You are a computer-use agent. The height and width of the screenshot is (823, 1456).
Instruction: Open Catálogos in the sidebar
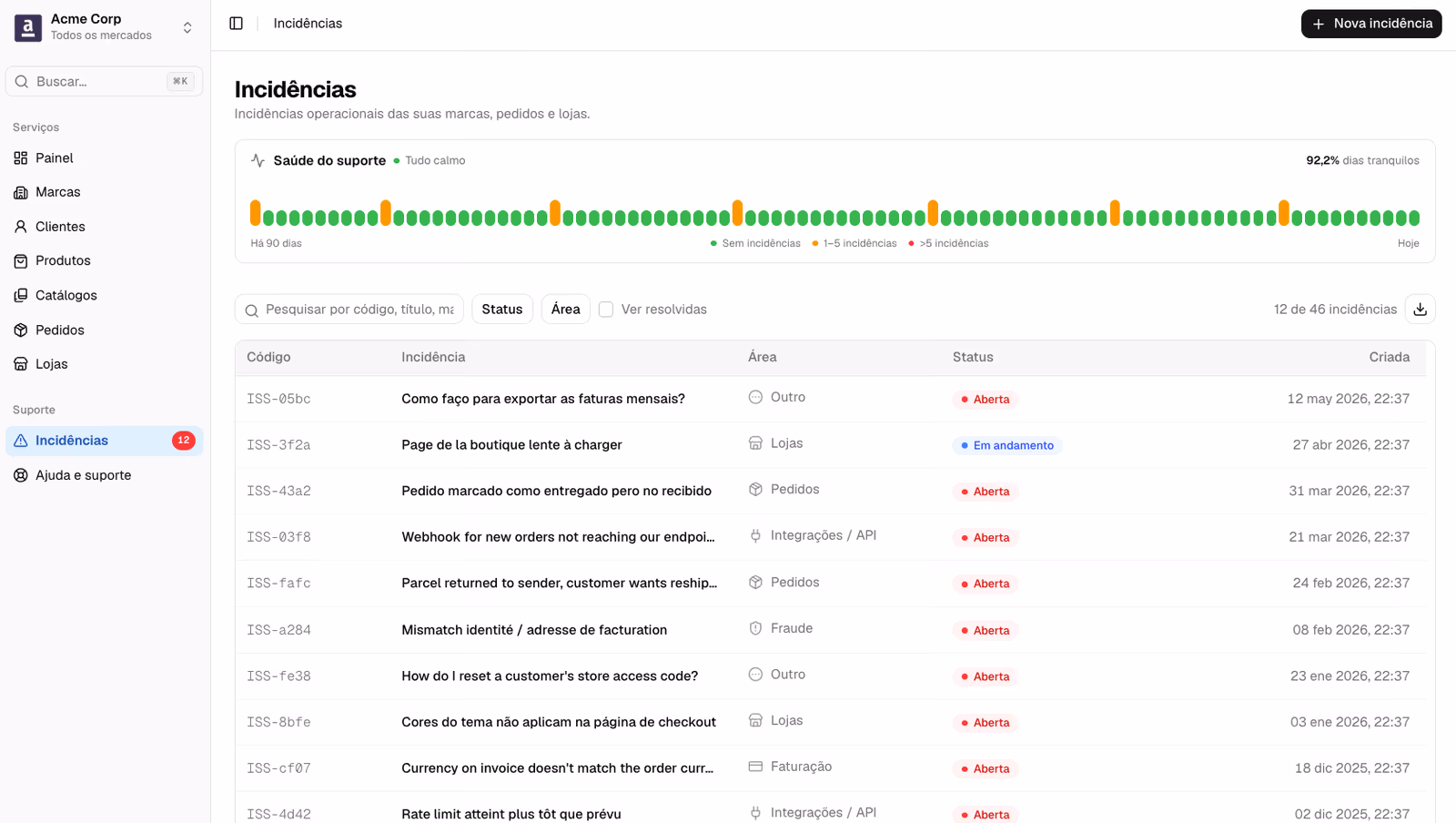104,296
